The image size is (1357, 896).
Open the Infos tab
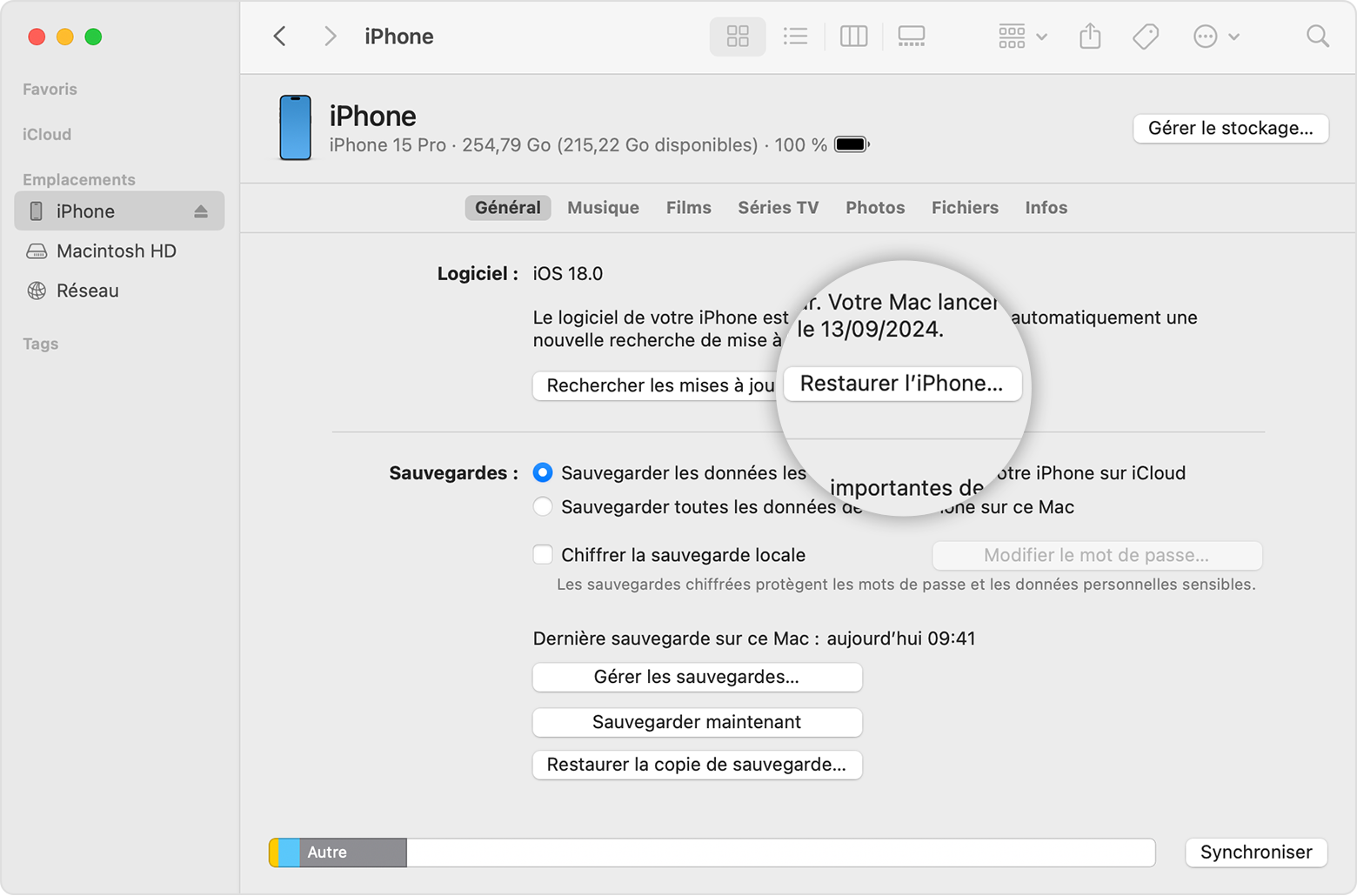coord(1046,208)
